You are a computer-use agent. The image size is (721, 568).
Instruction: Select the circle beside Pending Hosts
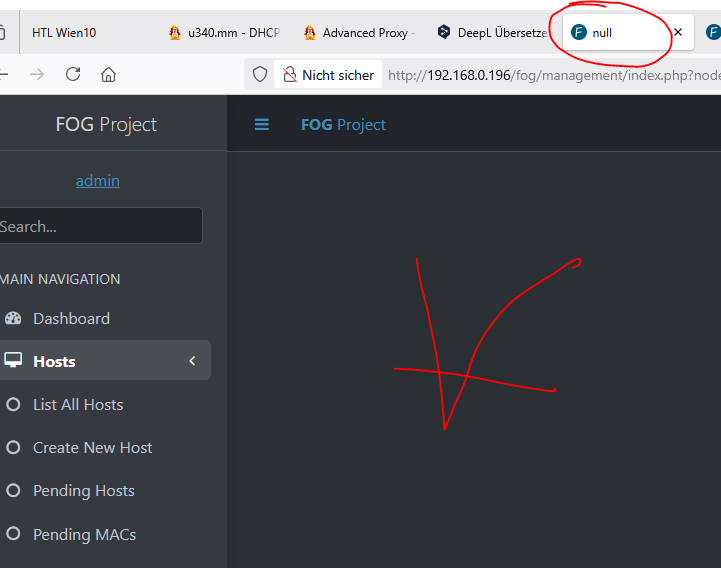pyautogui.click(x=13, y=490)
